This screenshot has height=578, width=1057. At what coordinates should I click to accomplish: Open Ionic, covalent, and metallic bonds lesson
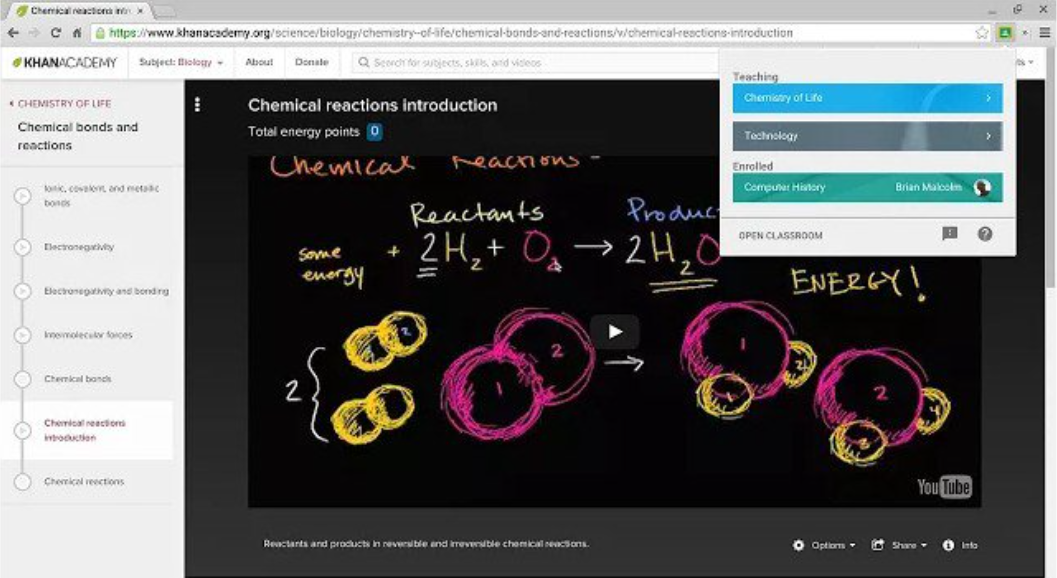[101, 196]
